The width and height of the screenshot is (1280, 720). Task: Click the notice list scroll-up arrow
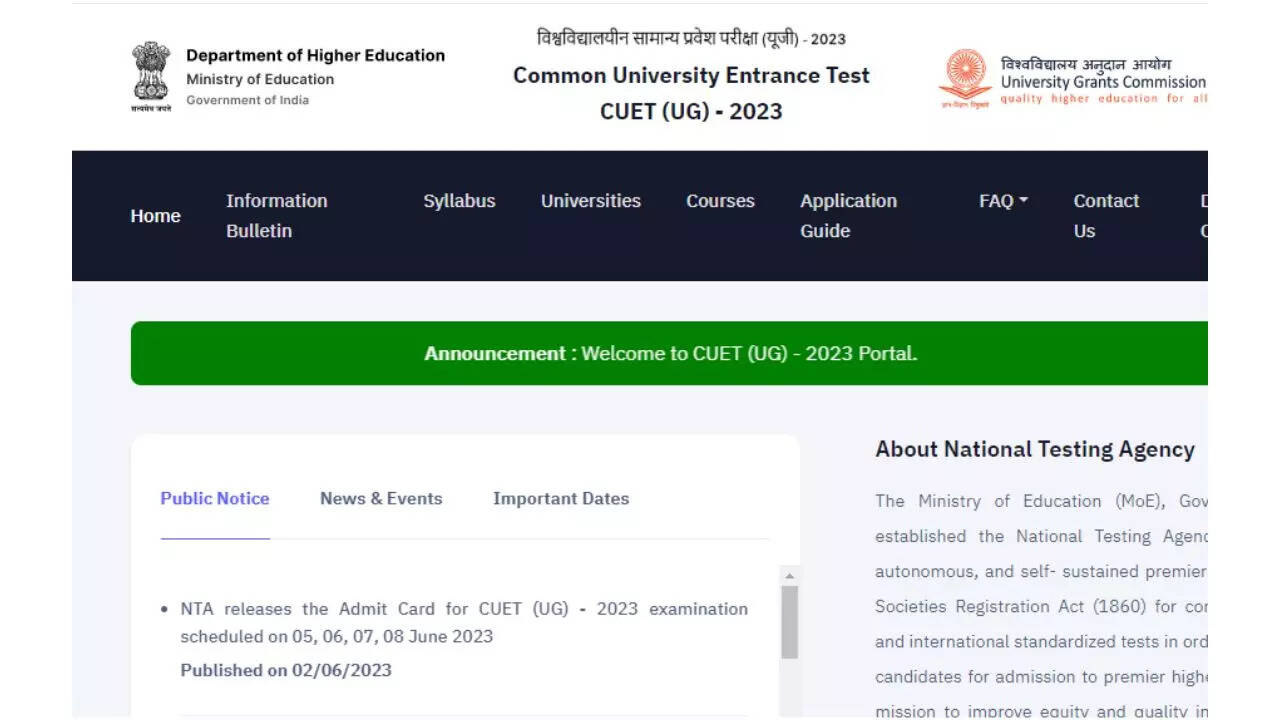pyautogui.click(x=789, y=577)
